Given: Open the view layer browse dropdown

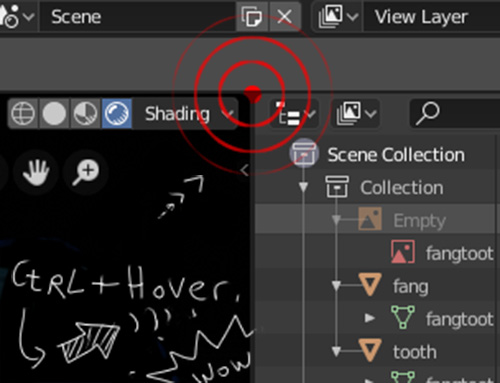Looking at the screenshot, I should (337, 16).
